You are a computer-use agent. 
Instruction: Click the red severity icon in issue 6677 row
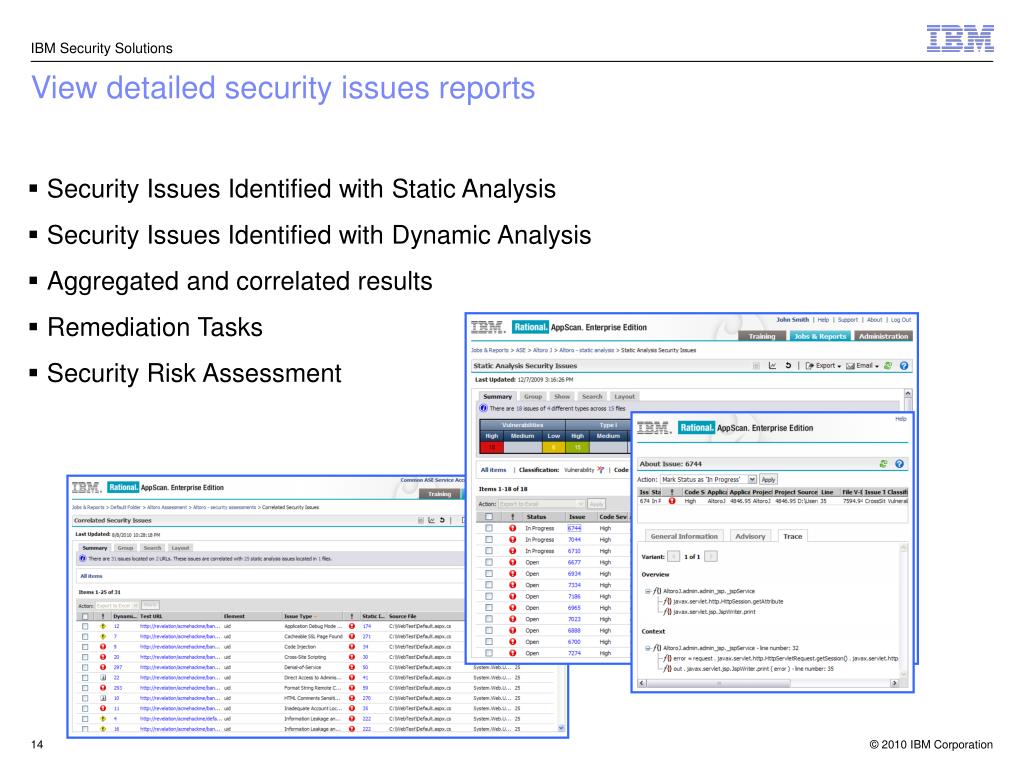tap(513, 562)
